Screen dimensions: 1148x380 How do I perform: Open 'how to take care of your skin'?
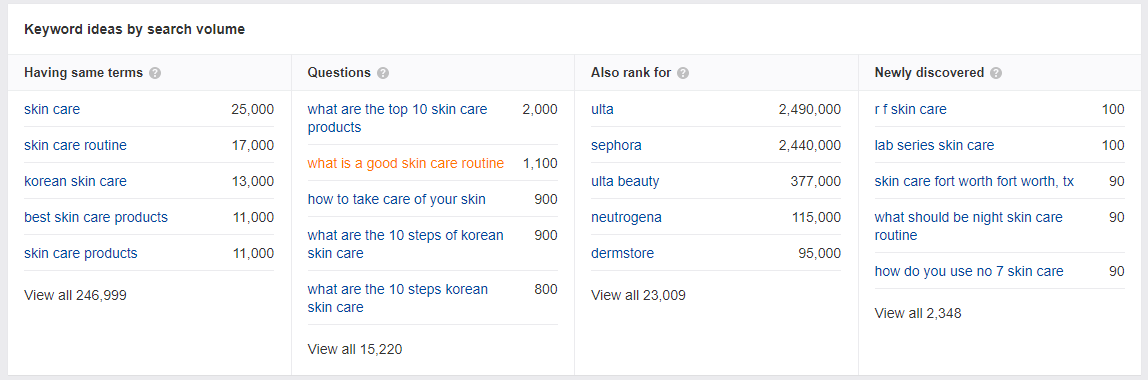coord(396,199)
